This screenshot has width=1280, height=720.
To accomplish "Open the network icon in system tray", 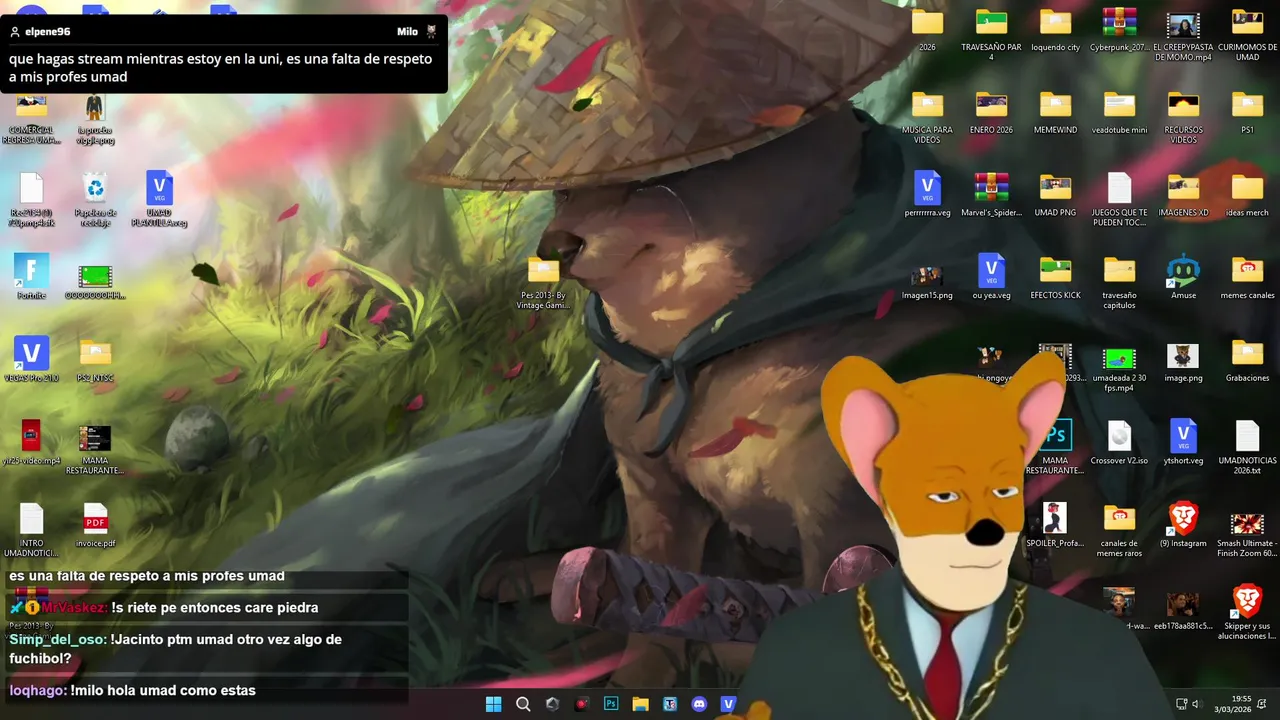I will [x=1181, y=704].
